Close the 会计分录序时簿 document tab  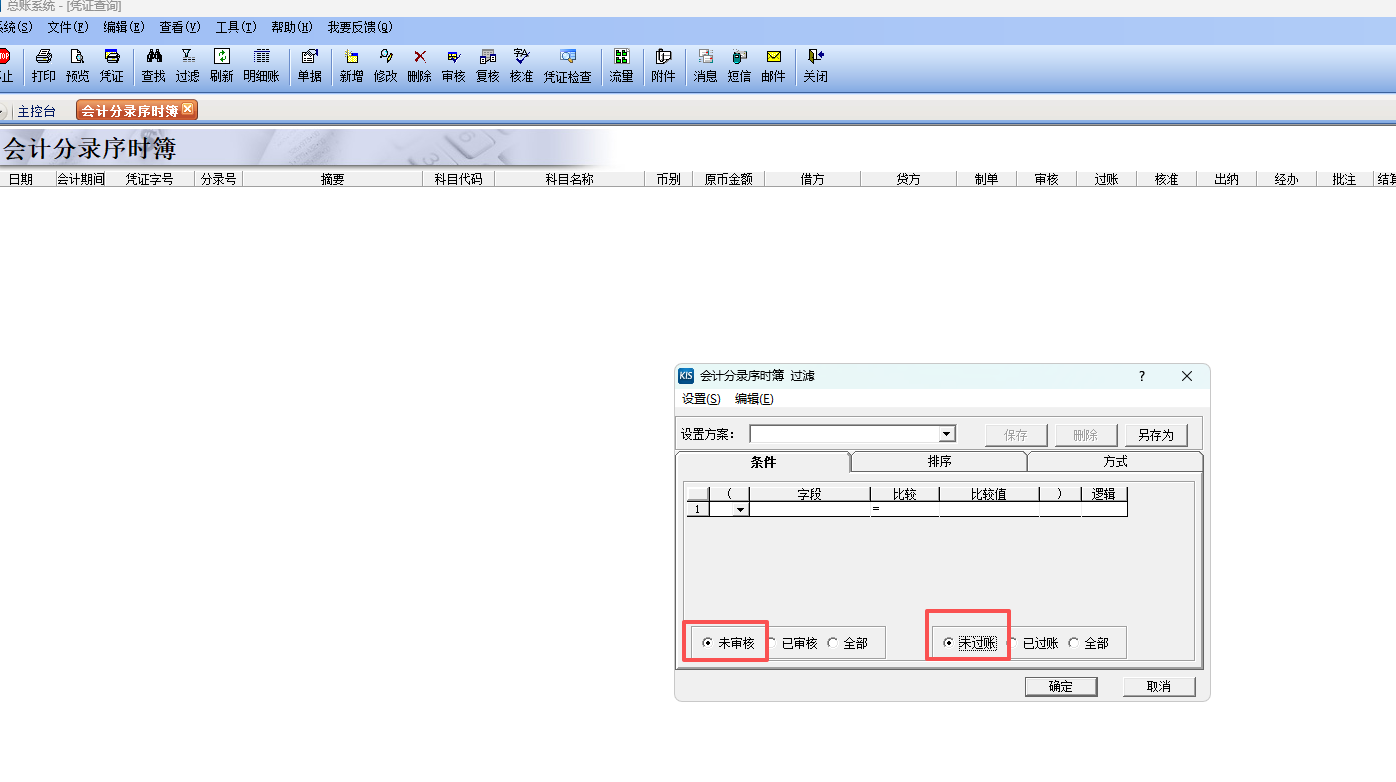(187, 109)
